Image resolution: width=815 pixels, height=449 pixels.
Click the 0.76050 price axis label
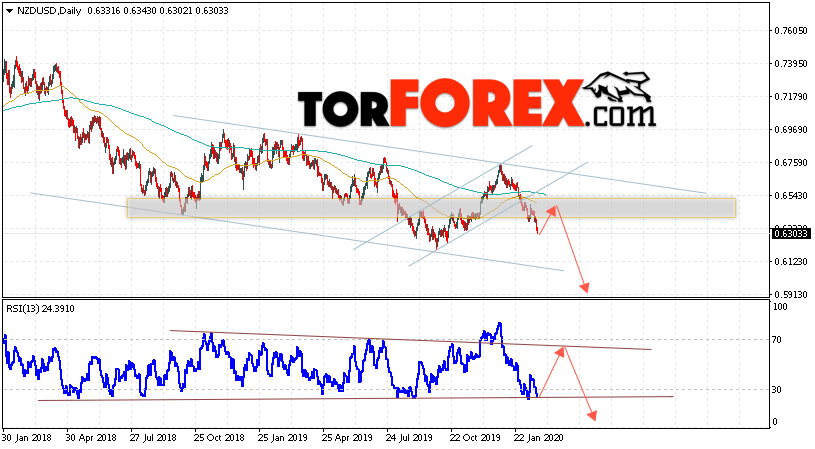coord(791,31)
